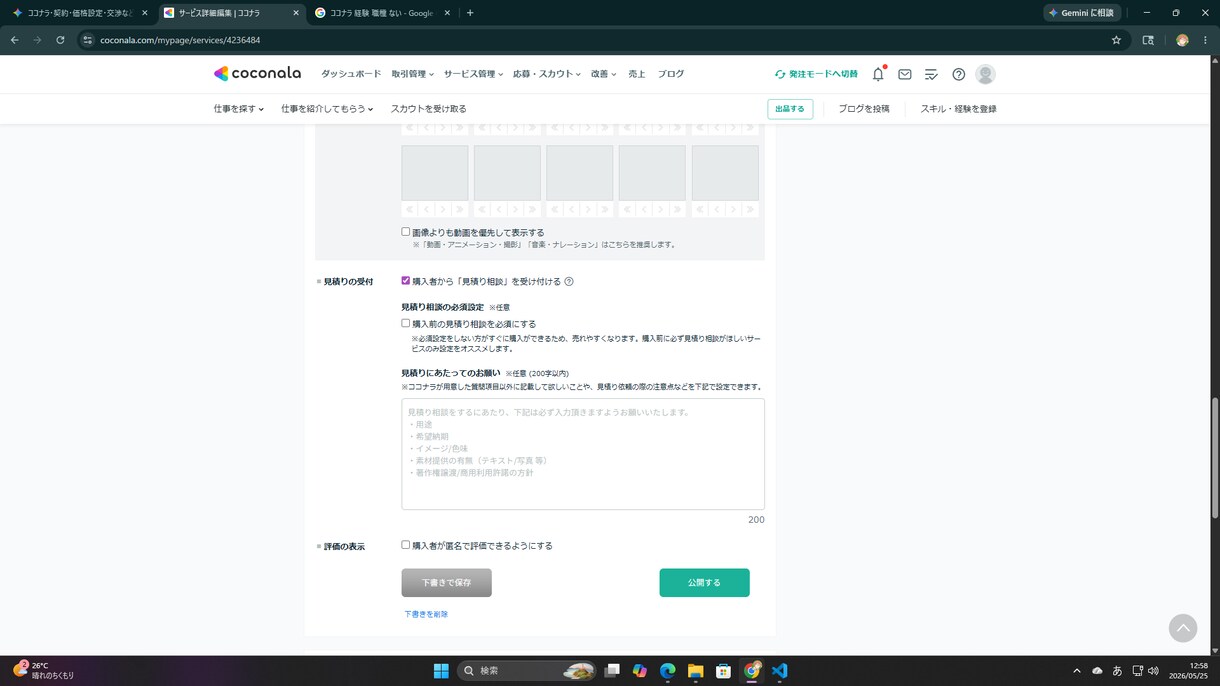1220x686 pixels.
Task: View site information icon in address bar
Action: (x=88, y=40)
